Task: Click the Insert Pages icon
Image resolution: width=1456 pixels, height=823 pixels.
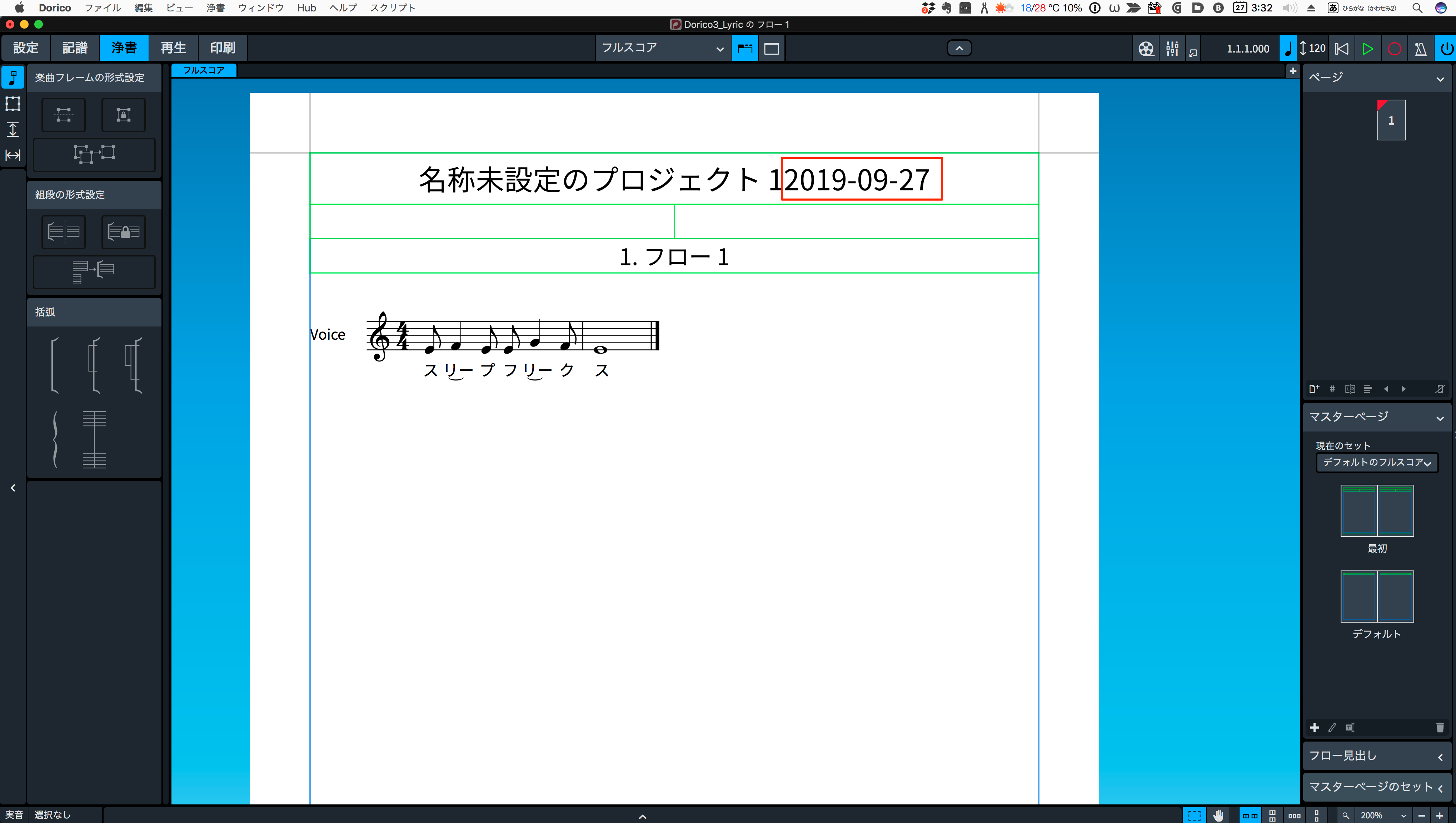Action: [x=1313, y=389]
